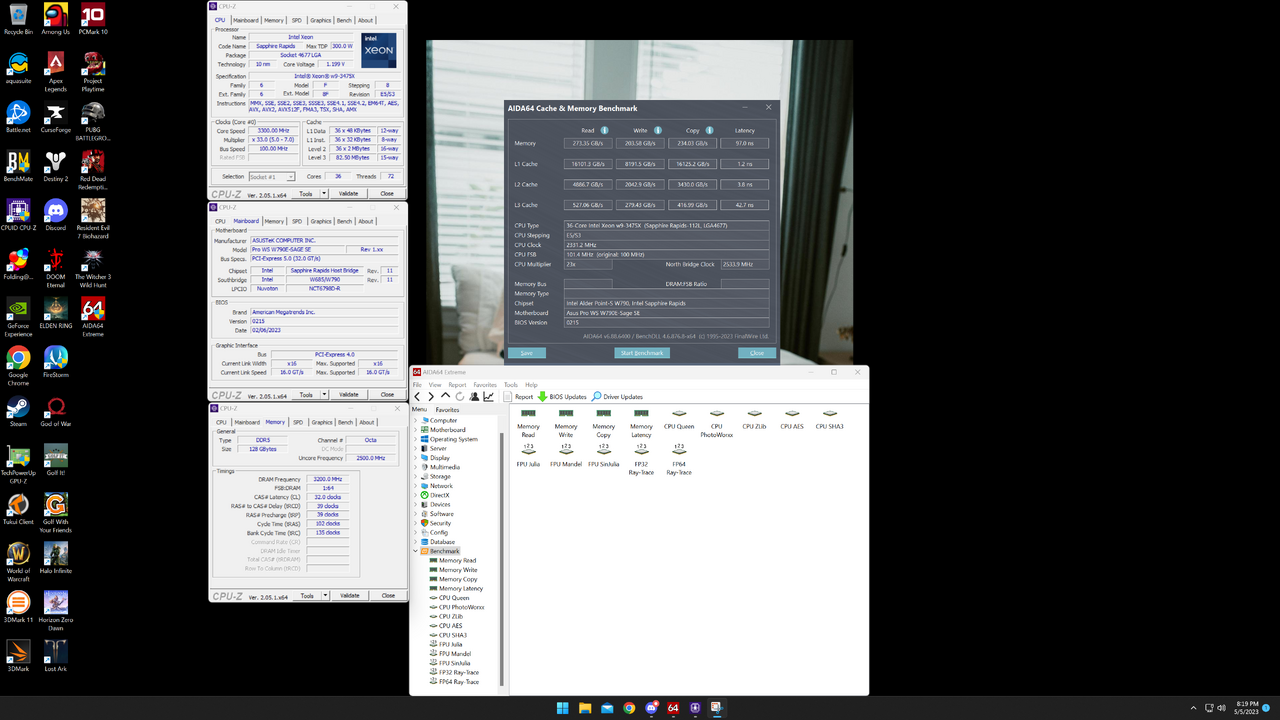This screenshot has width=1280, height=720.
Task: Open the Favorites menu in AIDA64 Extreme
Action: [x=484, y=385]
